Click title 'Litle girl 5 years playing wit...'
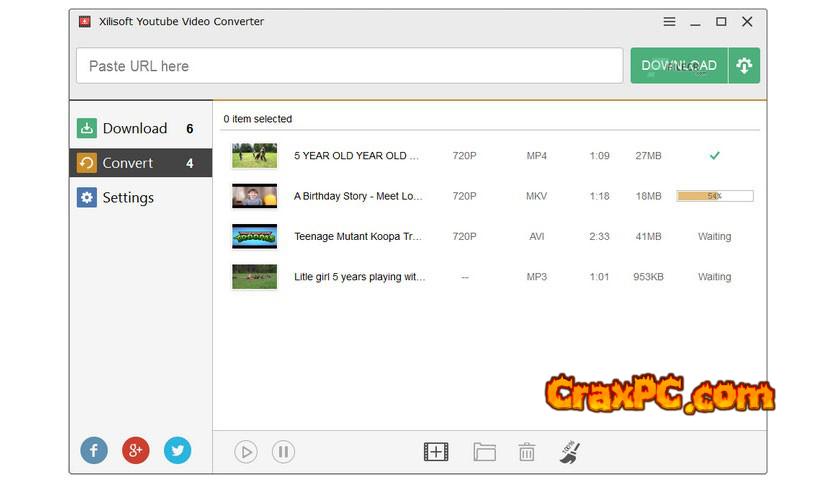The height and width of the screenshot is (484, 836). 359,277
